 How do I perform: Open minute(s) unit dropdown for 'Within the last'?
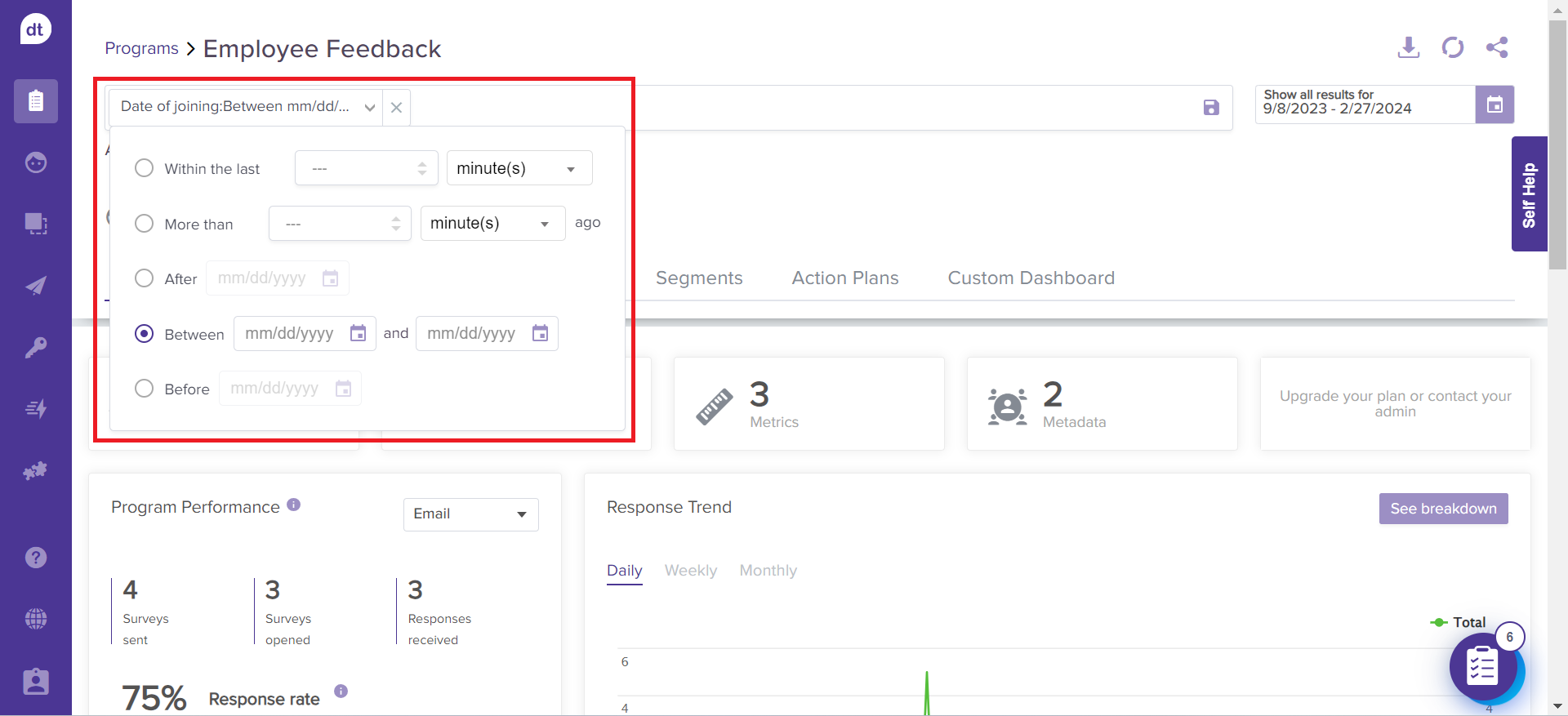(519, 168)
